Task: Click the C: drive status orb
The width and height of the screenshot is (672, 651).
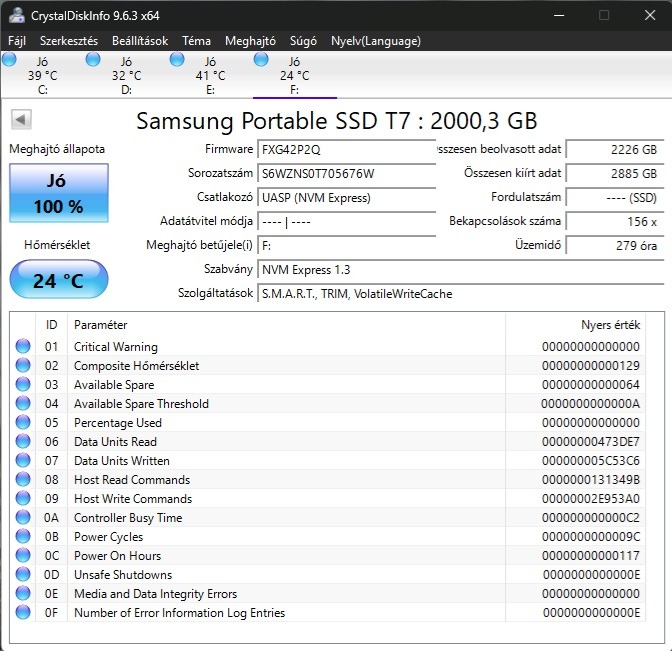Action: click(x=10, y=60)
